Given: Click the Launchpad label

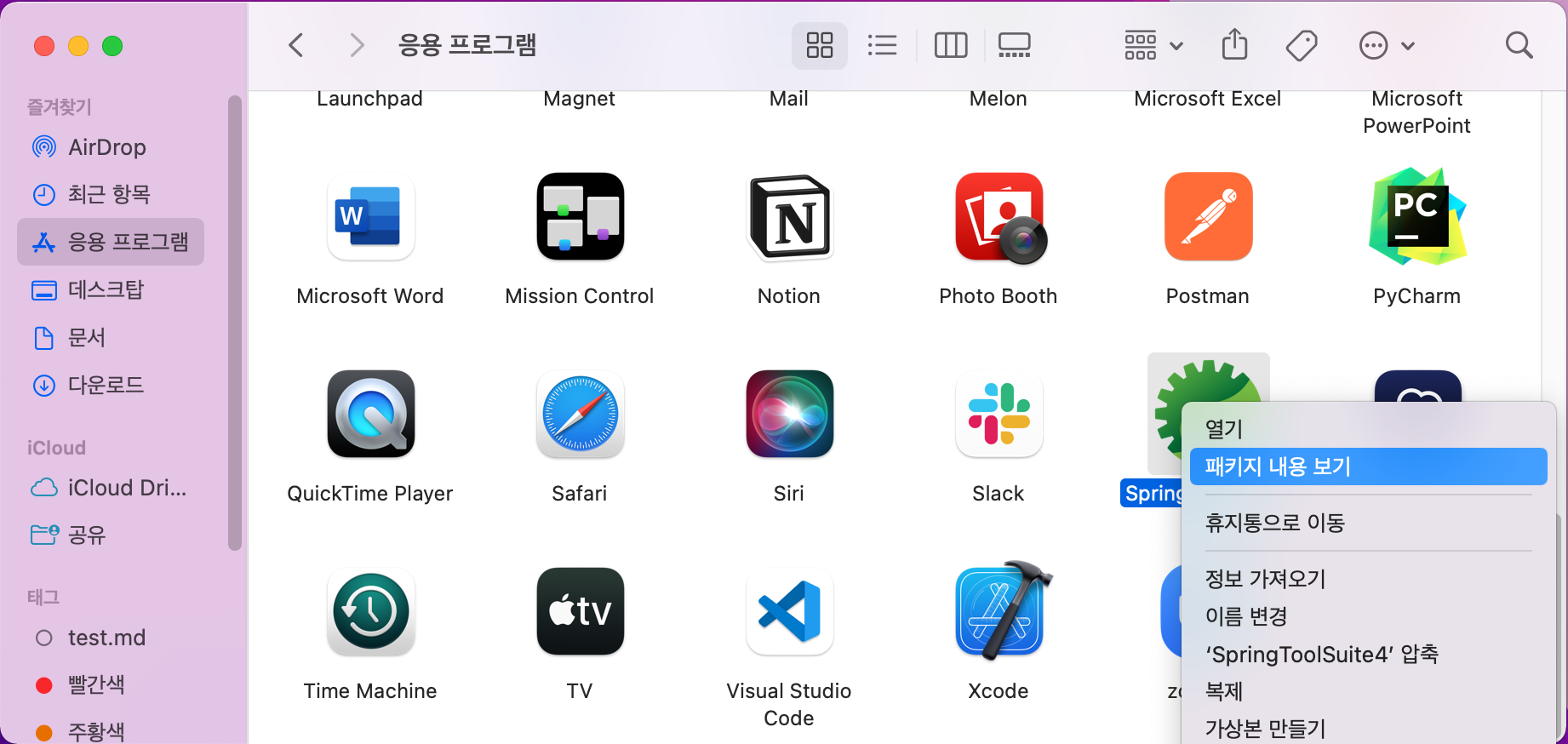Looking at the screenshot, I should click(x=370, y=99).
